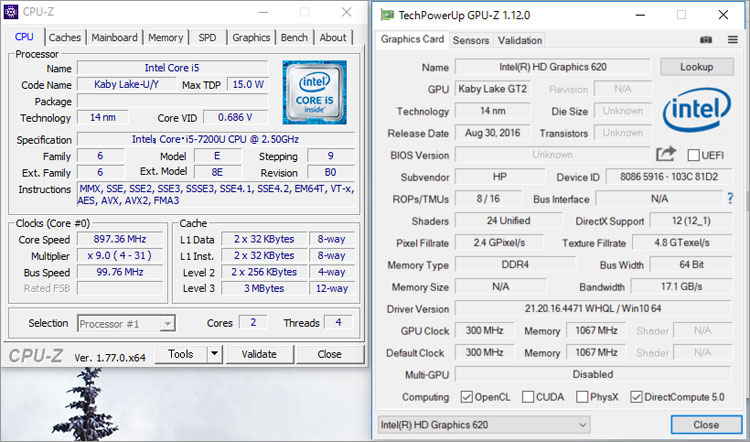Click the Device ID value 8086 5916

[x=669, y=177]
